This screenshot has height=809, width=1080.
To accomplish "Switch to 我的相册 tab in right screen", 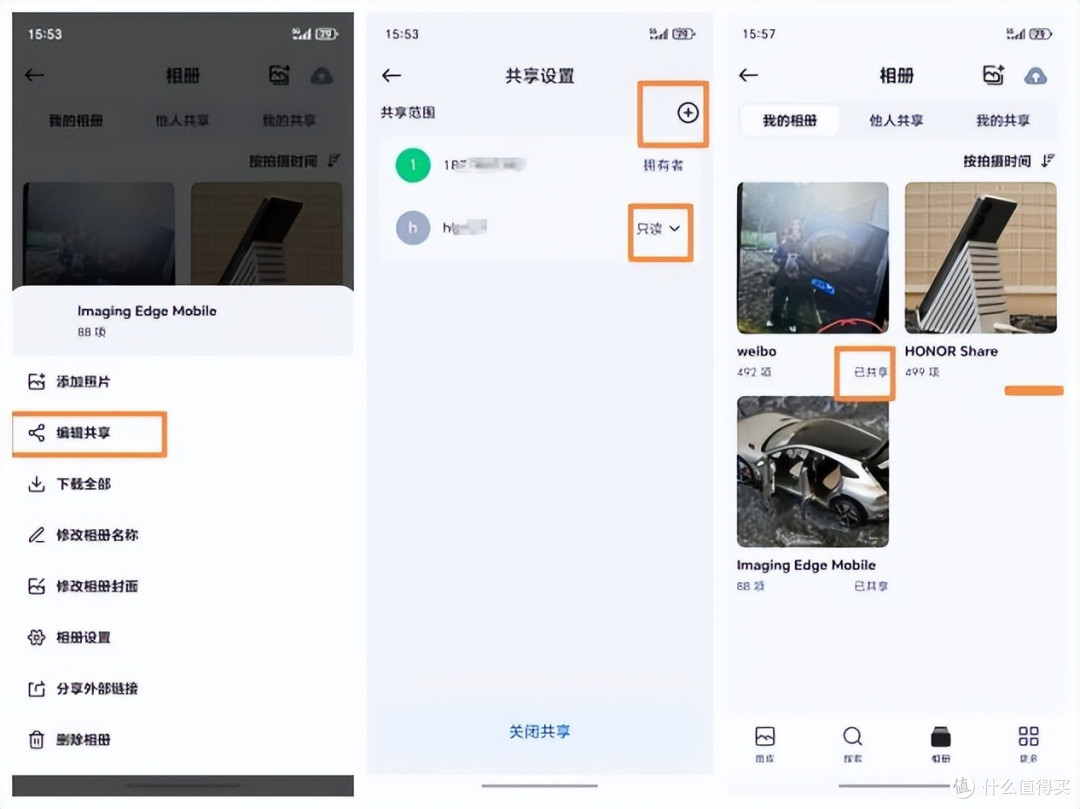I will pos(790,120).
